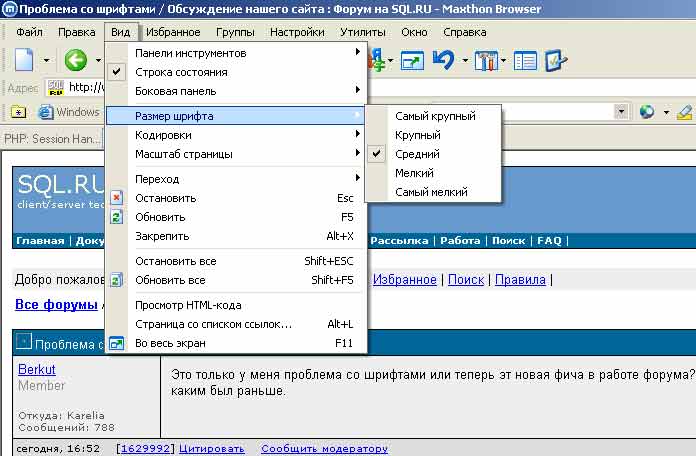The image size is (696, 456).
Task: Select the Средний font size option
Action: pyautogui.click(x=417, y=154)
